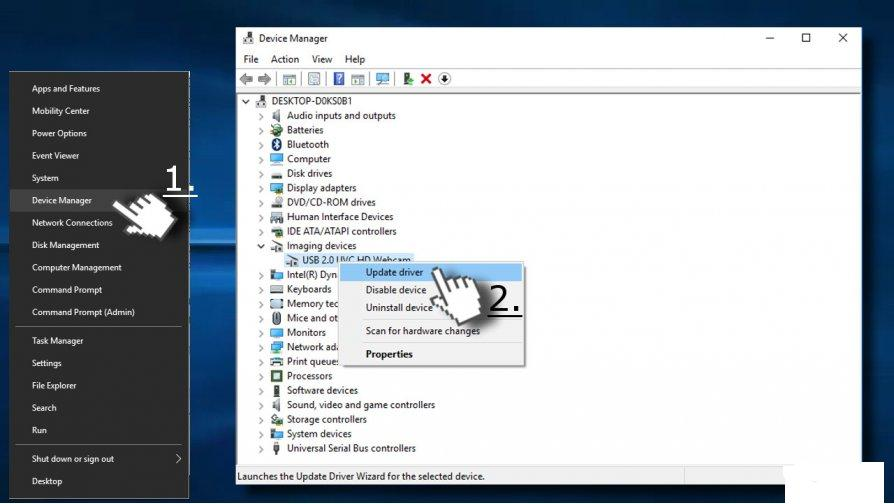894x504 pixels.
Task: Open the View menu in the menu bar
Action: coord(322,59)
